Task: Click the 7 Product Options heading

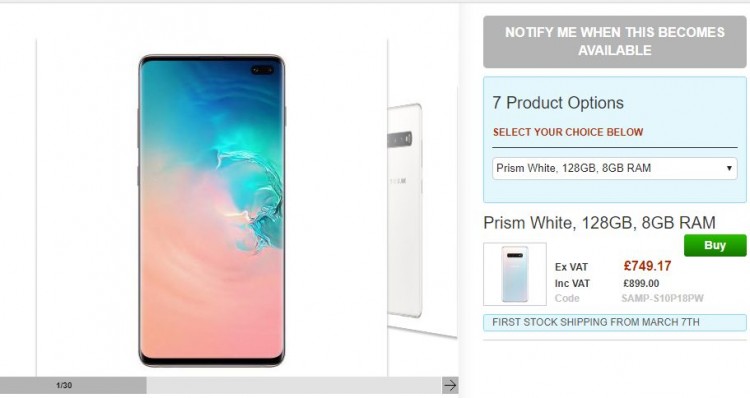Action: click(x=558, y=103)
